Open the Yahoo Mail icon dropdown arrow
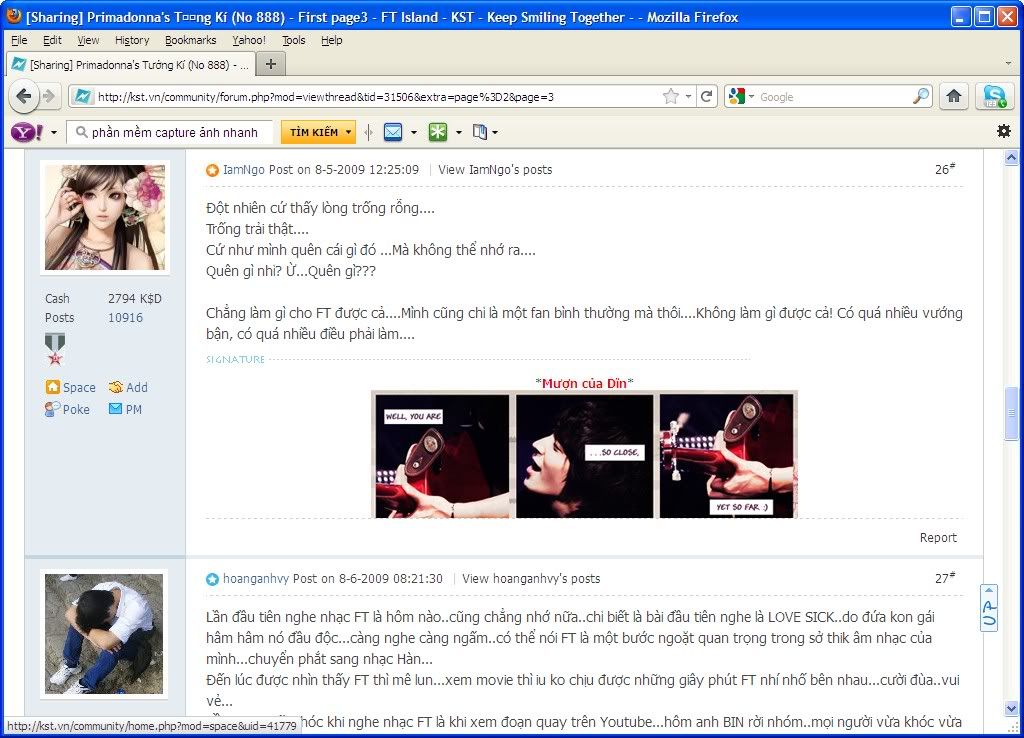 pyautogui.click(x=414, y=133)
